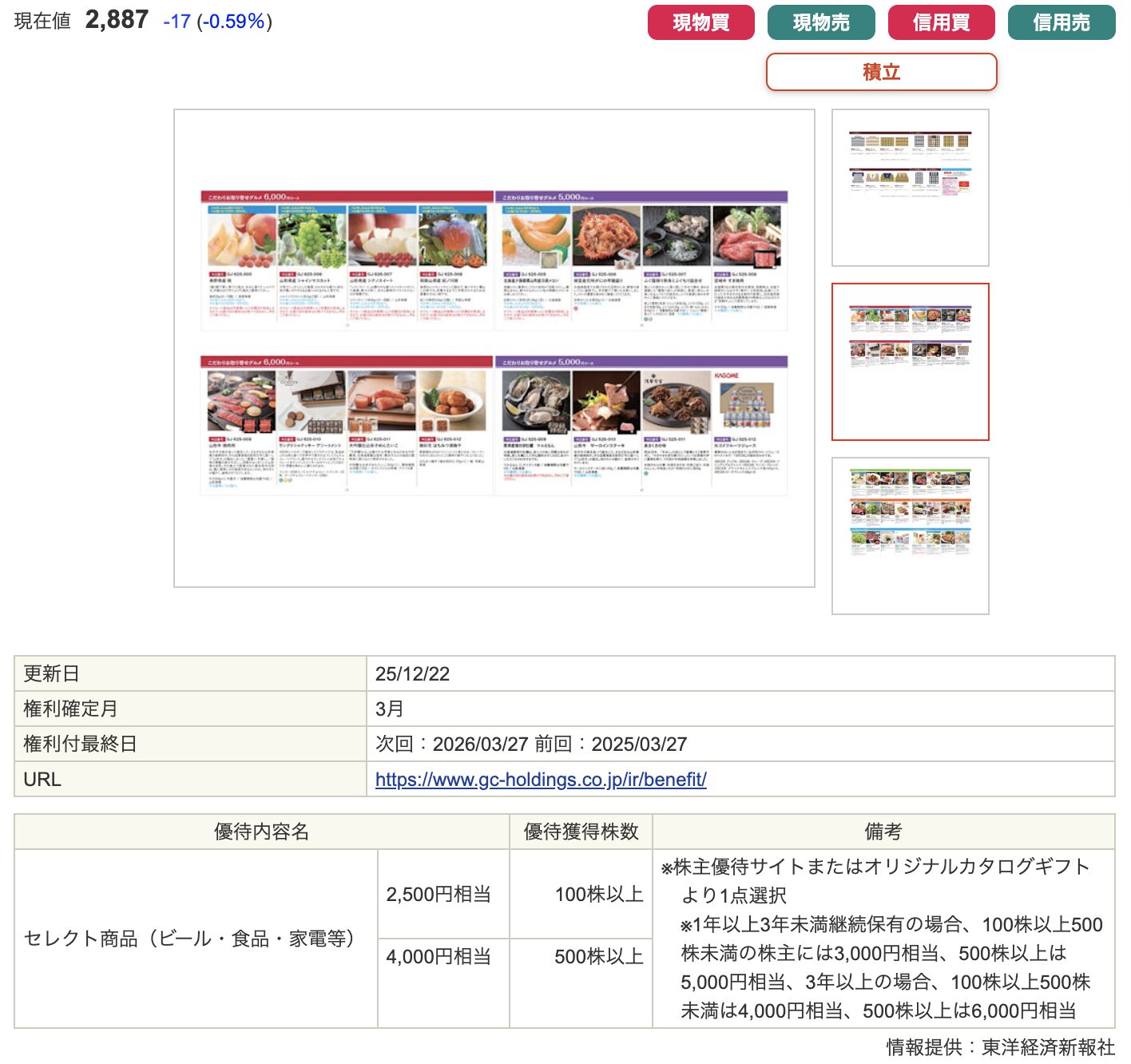Click the price change -17 (-0.59%)

tap(217, 22)
